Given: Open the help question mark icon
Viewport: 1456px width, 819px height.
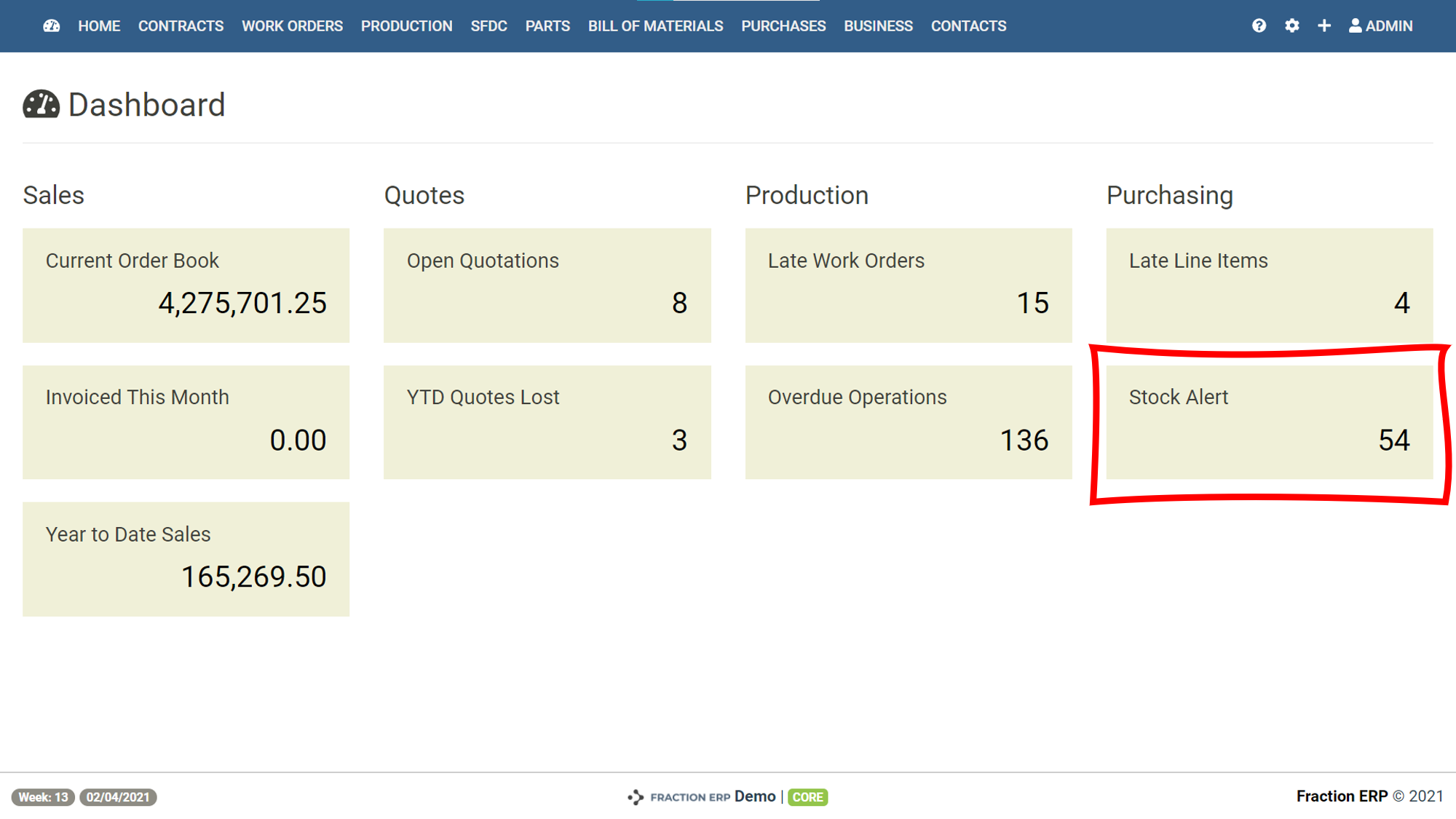Looking at the screenshot, I should point(1259,26).
